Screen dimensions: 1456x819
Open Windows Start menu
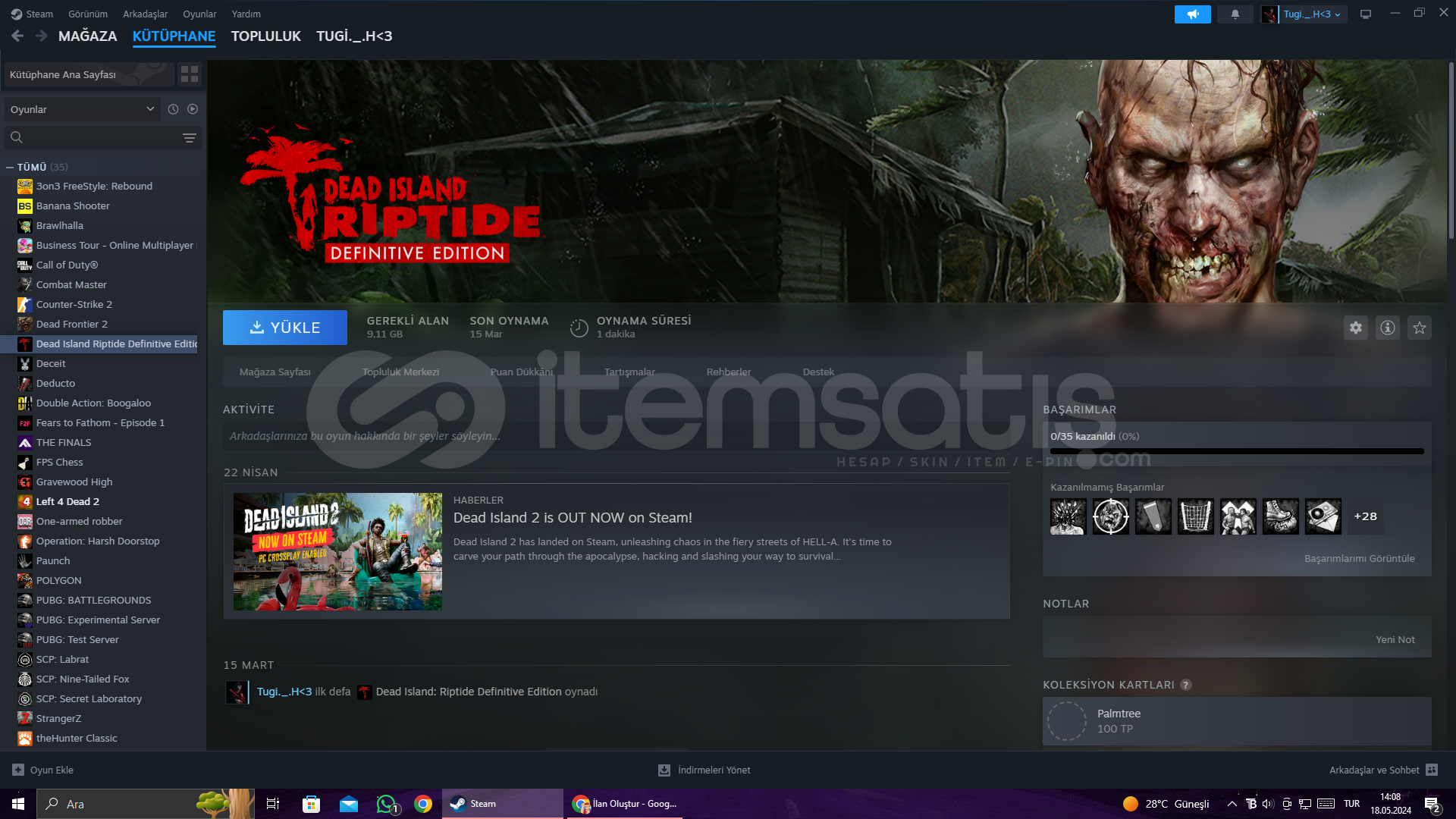pos(18,804)
